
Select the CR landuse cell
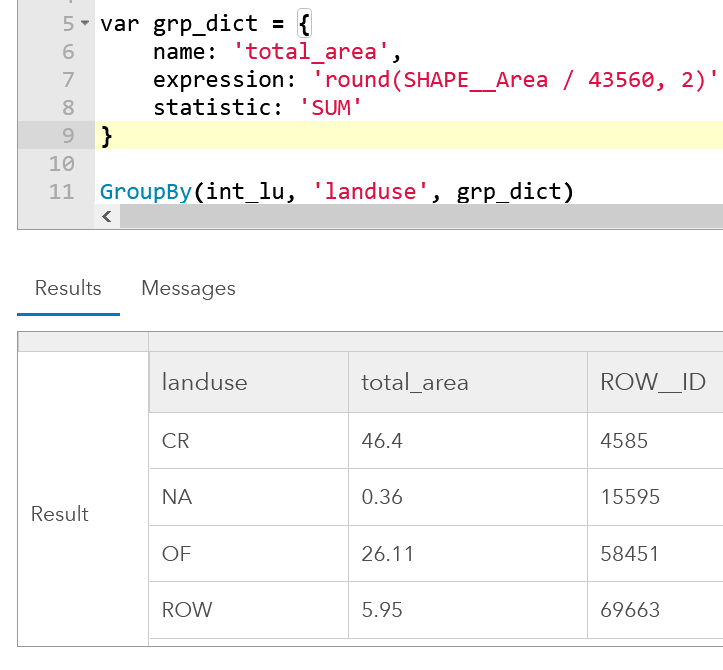[x=175, y=440]
